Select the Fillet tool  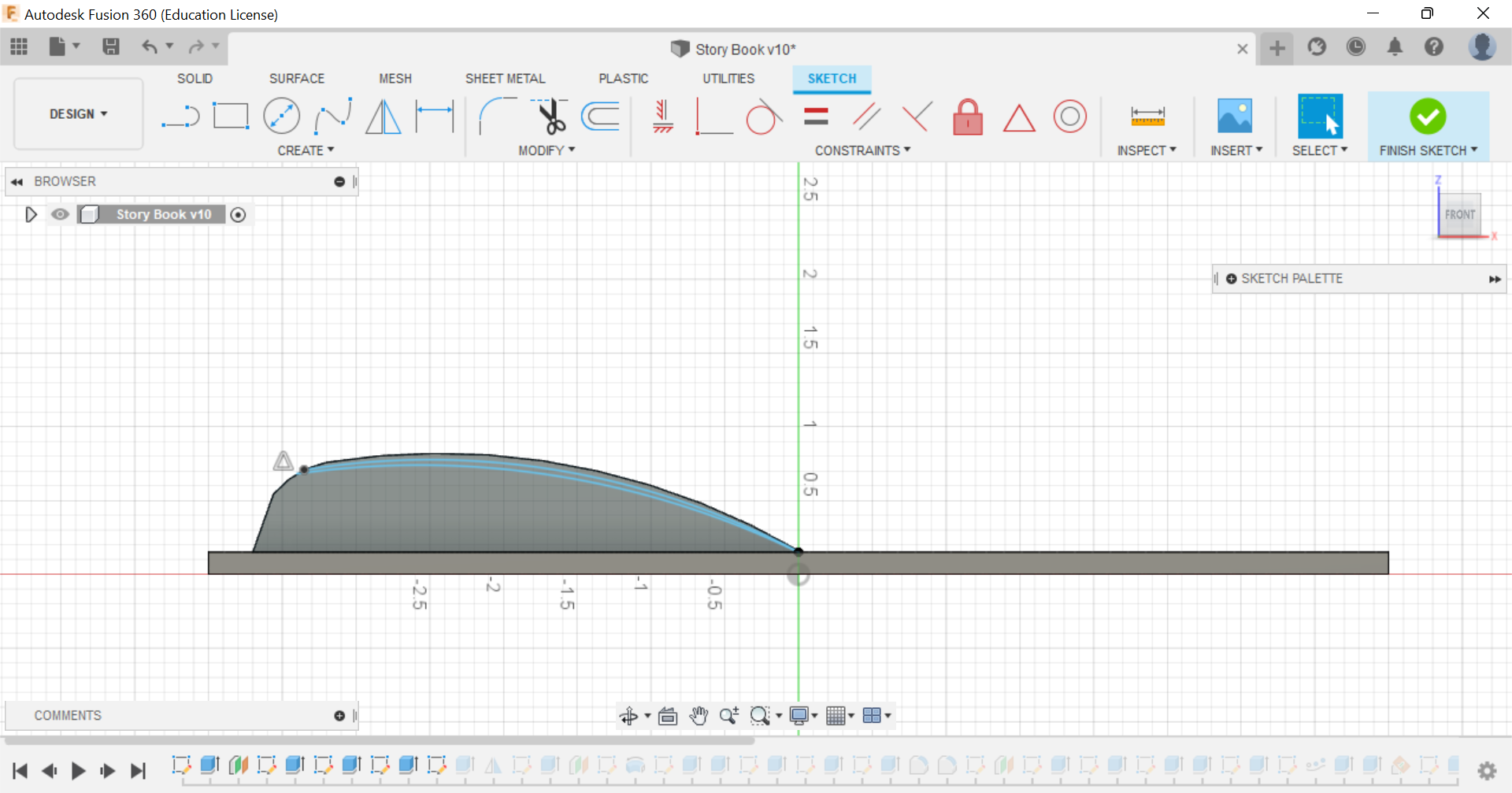click(497, 117)
